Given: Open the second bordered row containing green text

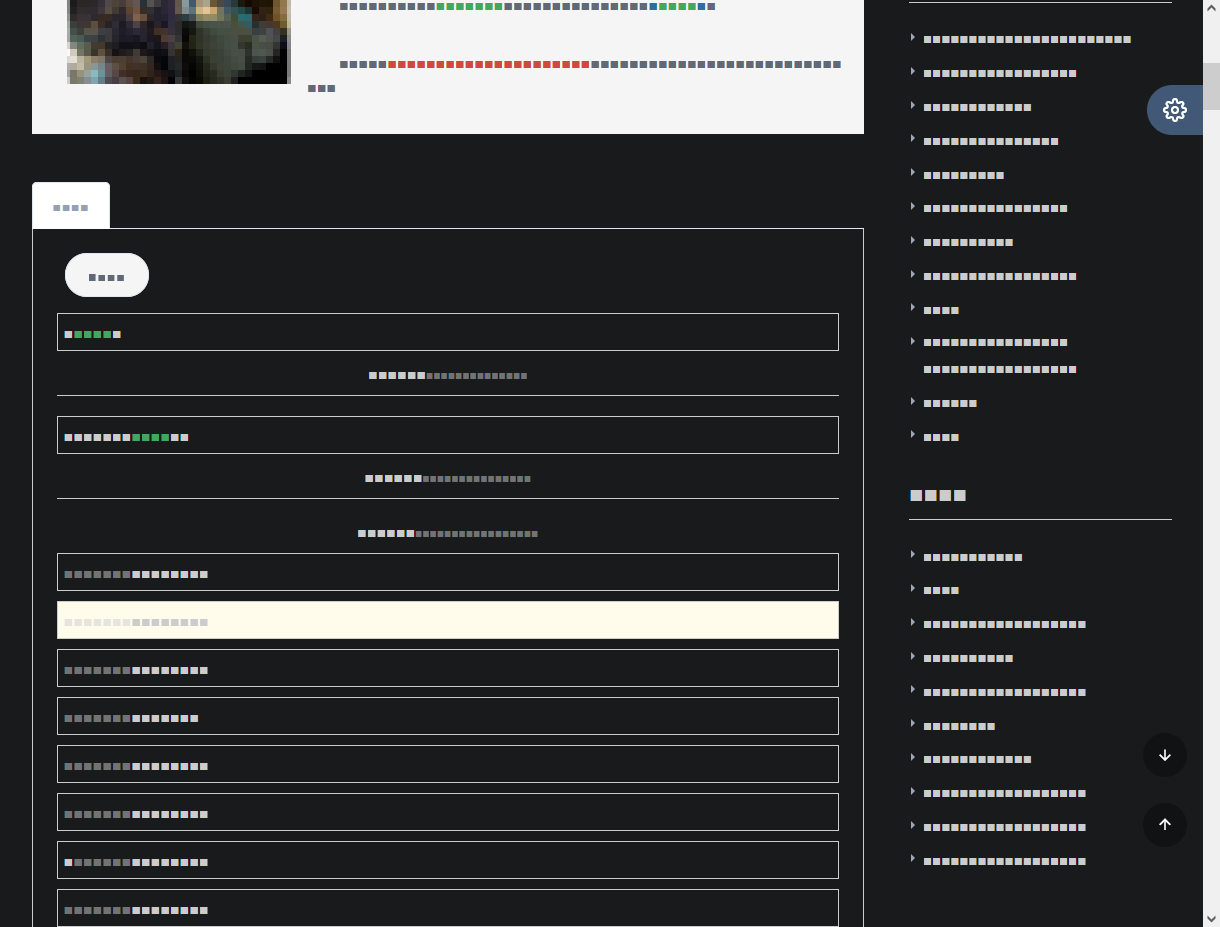Looking at the screenshot, I should [447, 435].
